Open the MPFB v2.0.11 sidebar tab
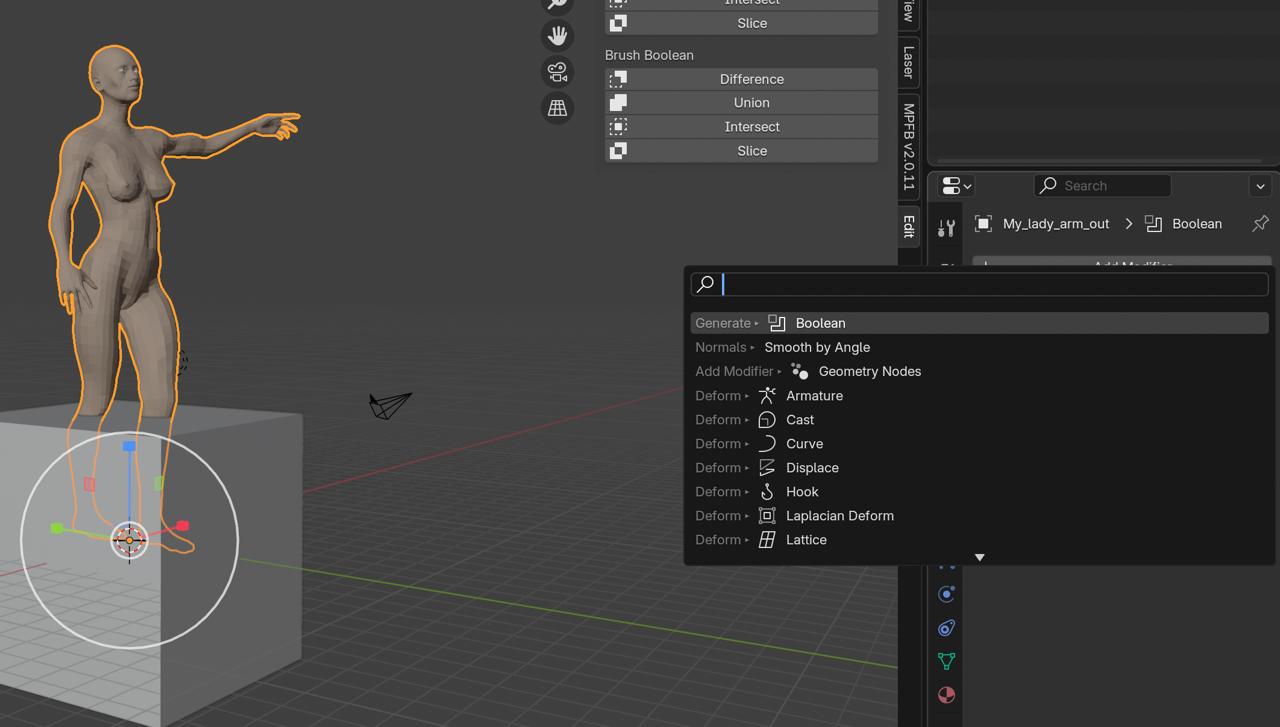 pos(908,146)
